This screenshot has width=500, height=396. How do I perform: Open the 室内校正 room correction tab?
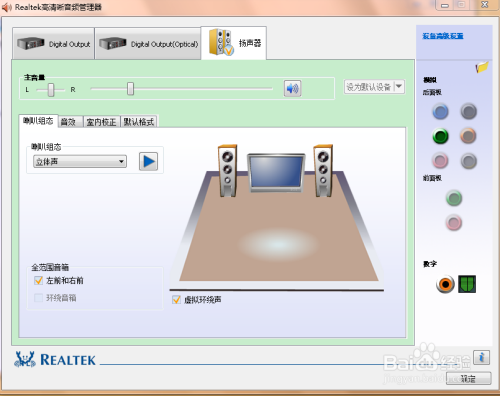[101, 122]
